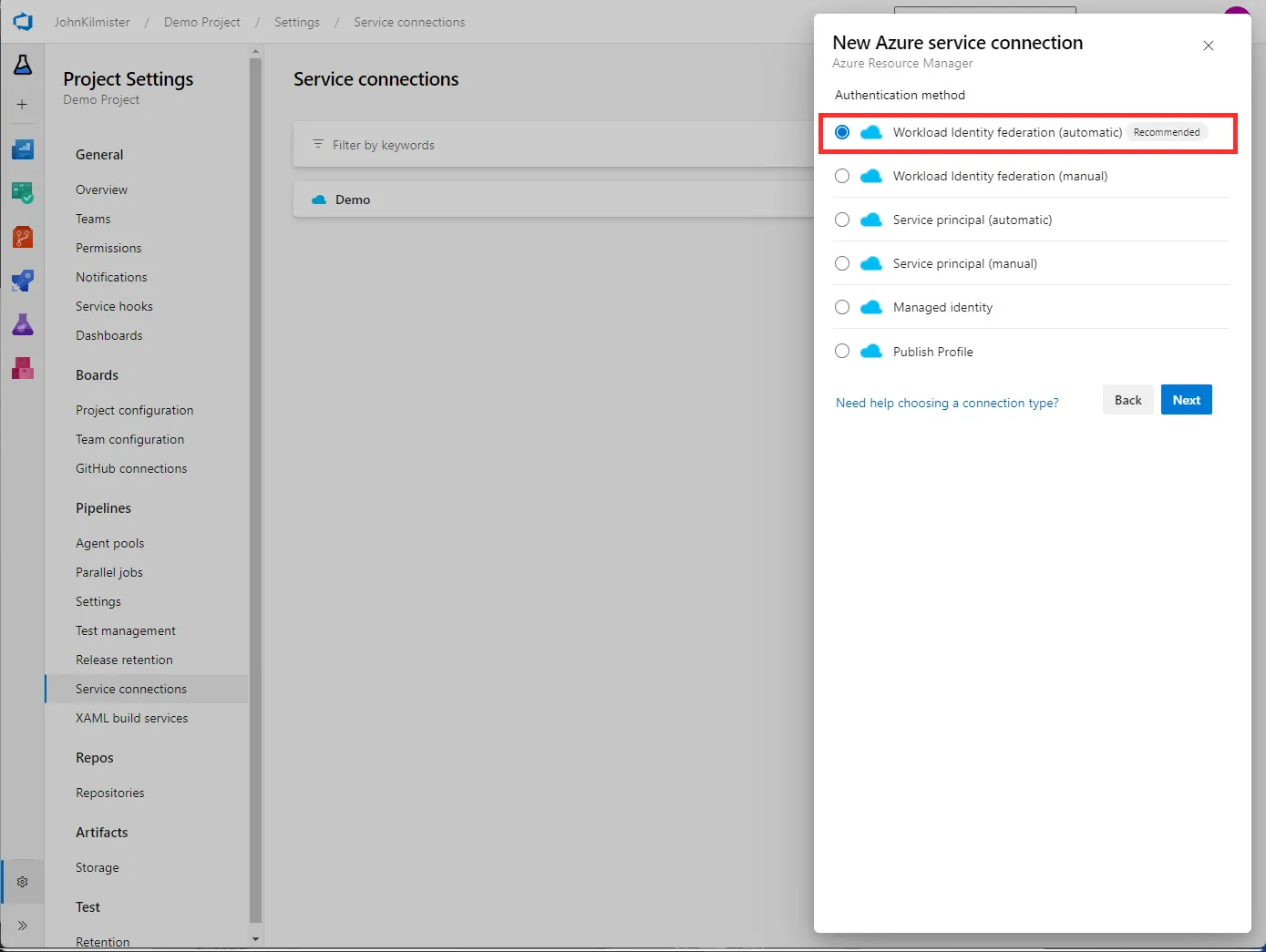Screen dimensions: 1266x952
Task: Select Service principal (manual) radio
Action: (x=842, y=263)
